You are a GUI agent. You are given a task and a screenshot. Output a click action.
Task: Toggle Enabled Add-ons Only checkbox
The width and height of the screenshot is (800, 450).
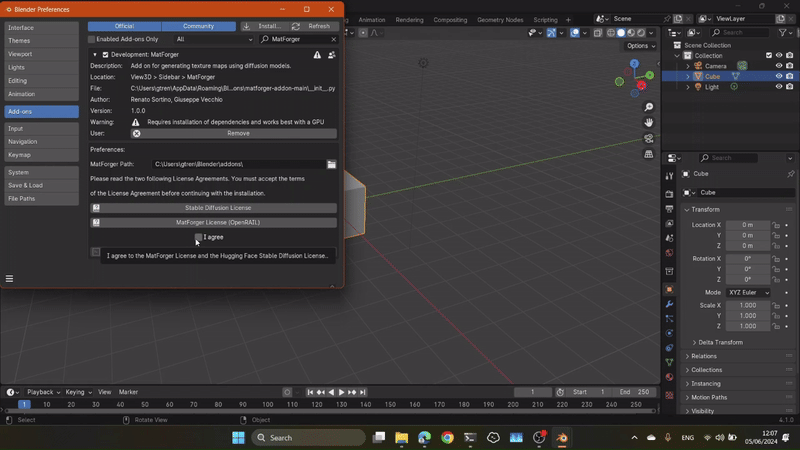pos(91,39)
